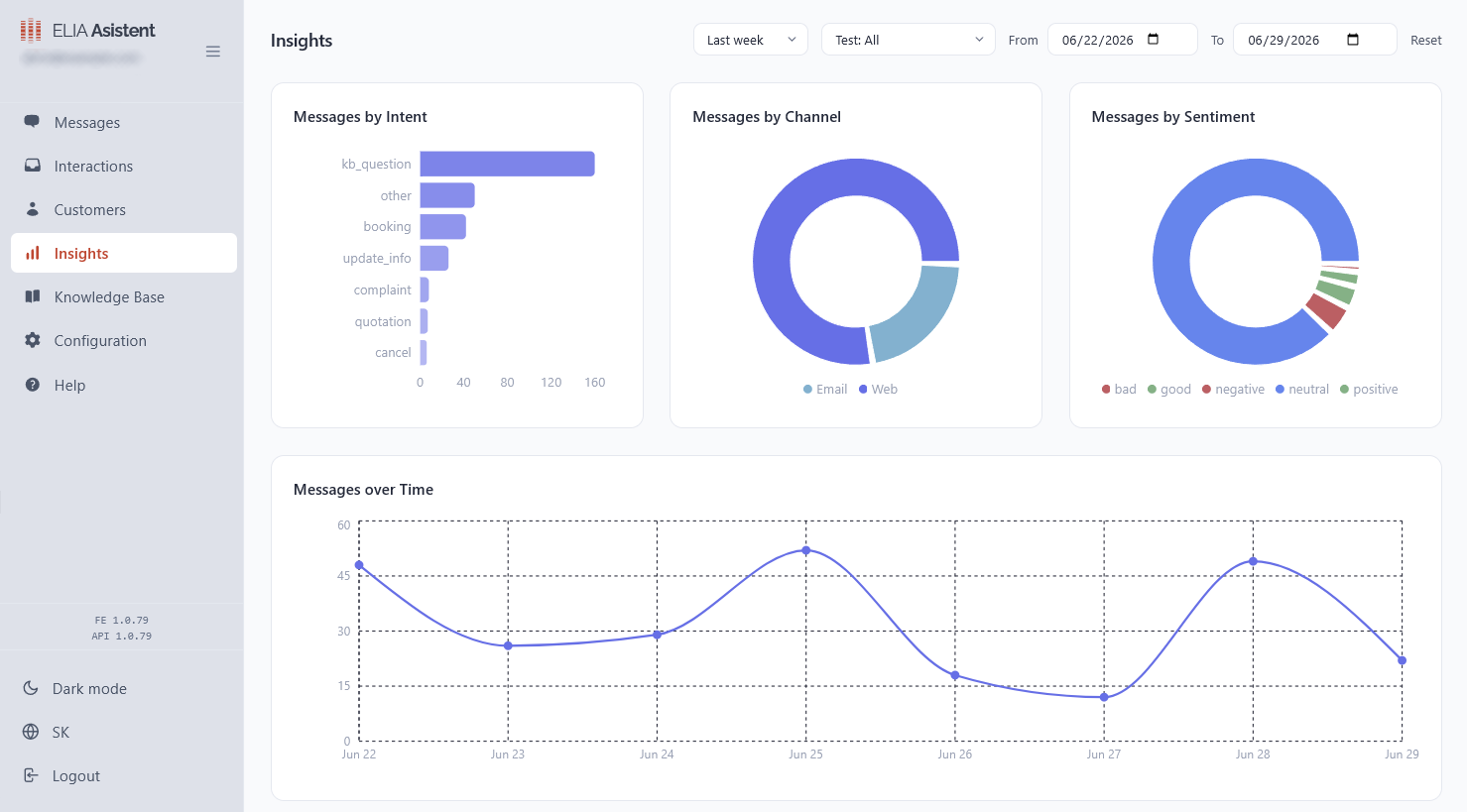
Task: Reset the date filters
Action: [1425, 41]
